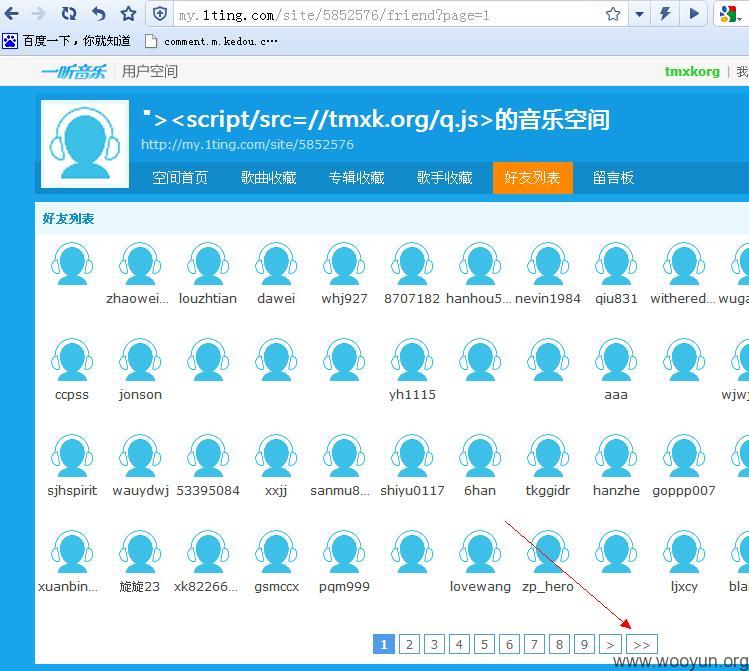
Task: Switch to the 空间首页 tab
Action: (180, 178)
